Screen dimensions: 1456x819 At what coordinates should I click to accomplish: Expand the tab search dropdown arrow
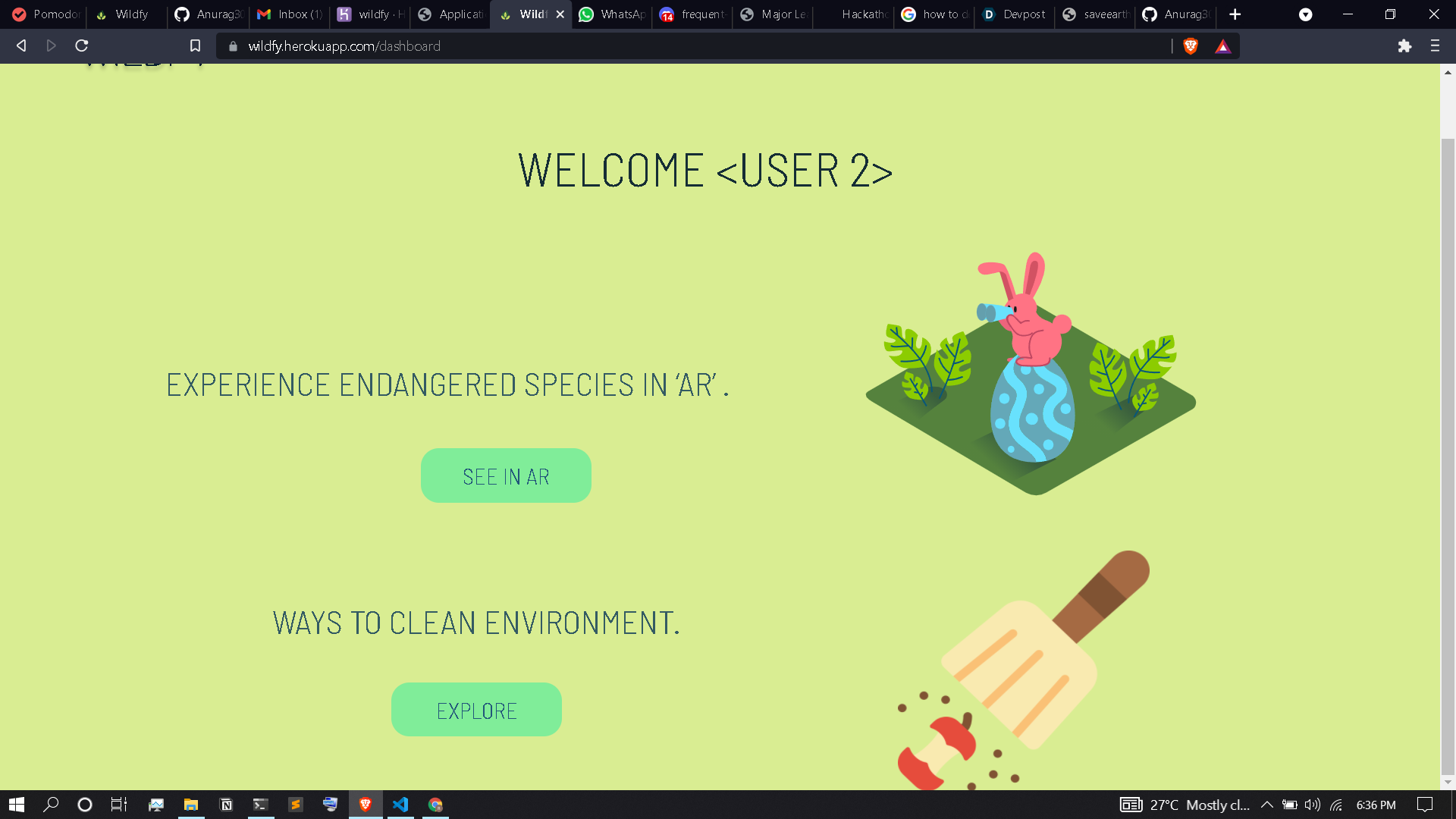coord(1305,14)
